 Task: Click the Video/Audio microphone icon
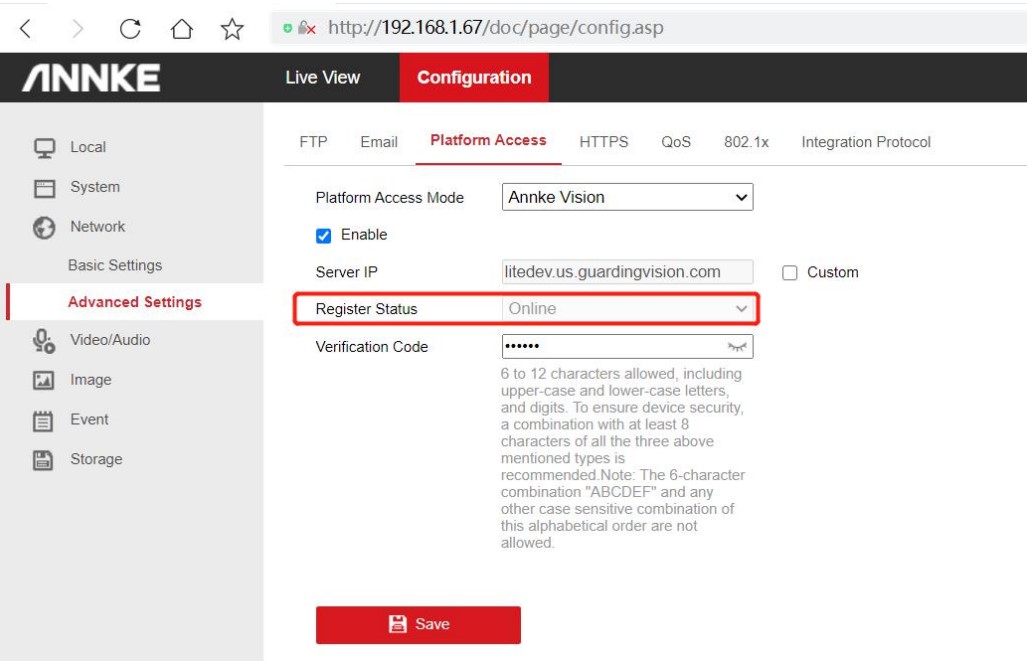tap(44, 341)
